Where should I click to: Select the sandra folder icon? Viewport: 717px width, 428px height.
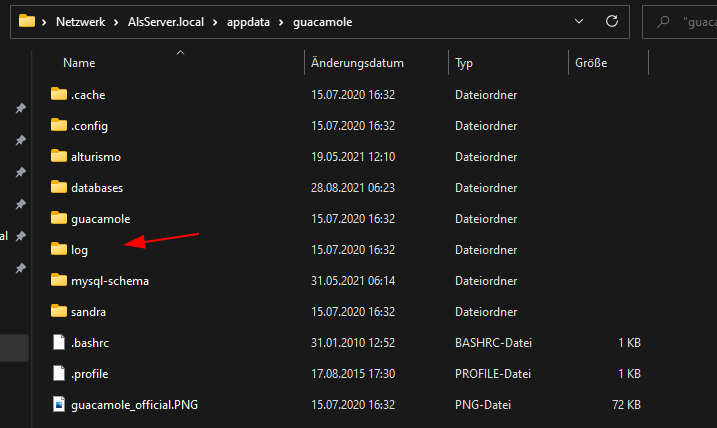pyautogui.click(x=59, y=311)
